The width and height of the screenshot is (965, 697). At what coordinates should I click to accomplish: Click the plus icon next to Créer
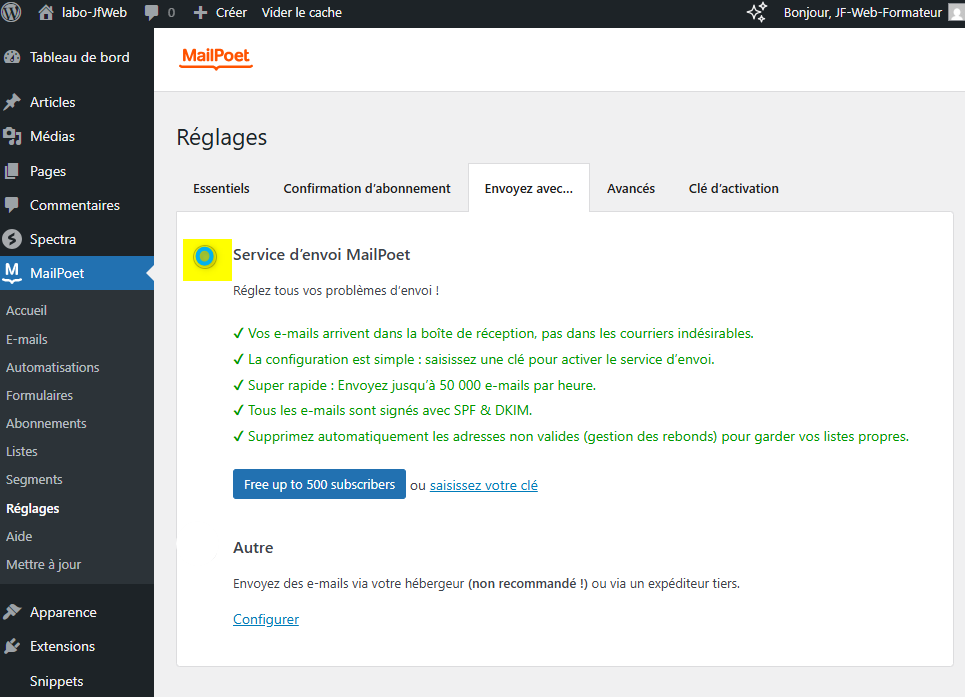[200, 12]
